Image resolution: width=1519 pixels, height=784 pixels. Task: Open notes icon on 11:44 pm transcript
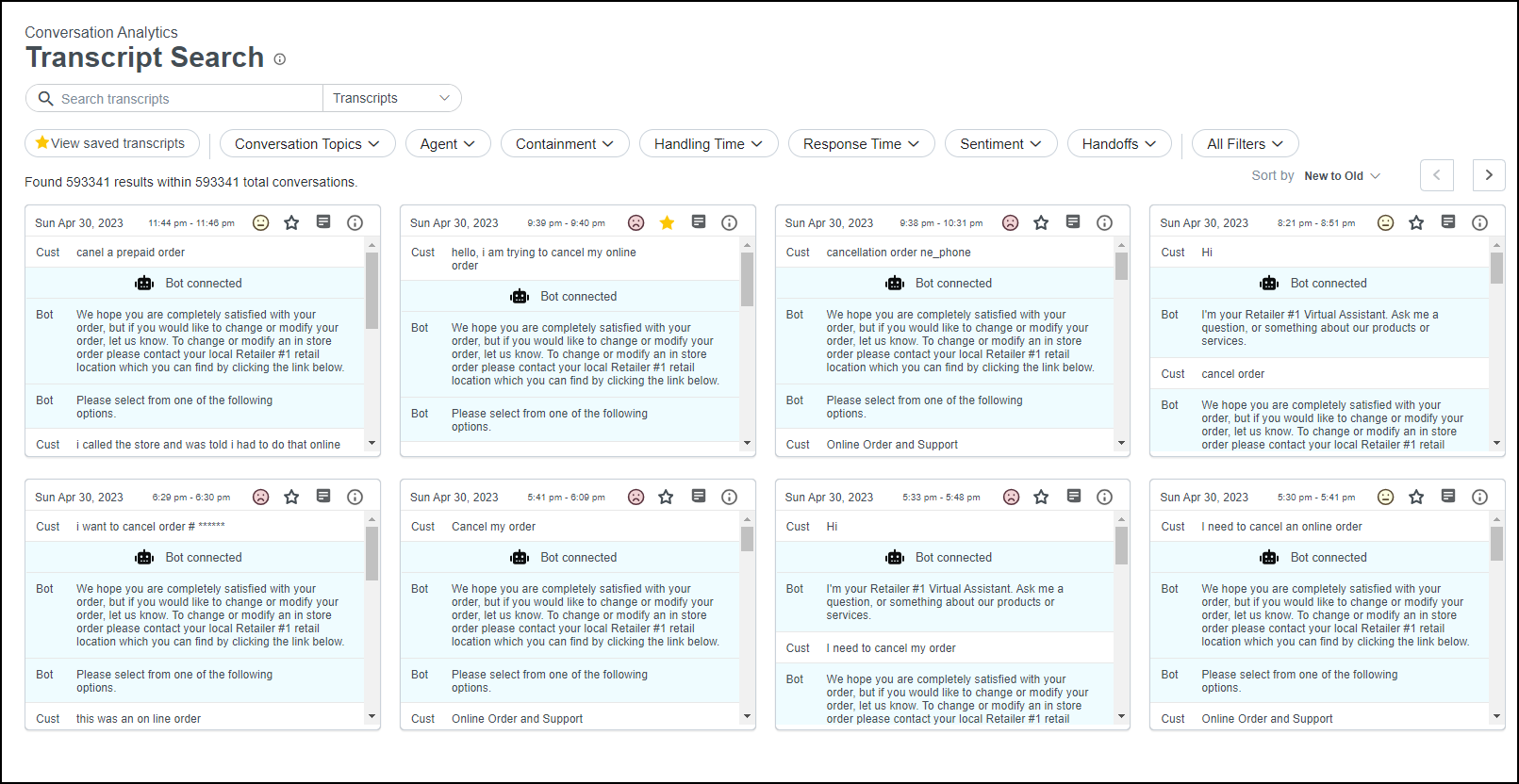tap(323, 222)
